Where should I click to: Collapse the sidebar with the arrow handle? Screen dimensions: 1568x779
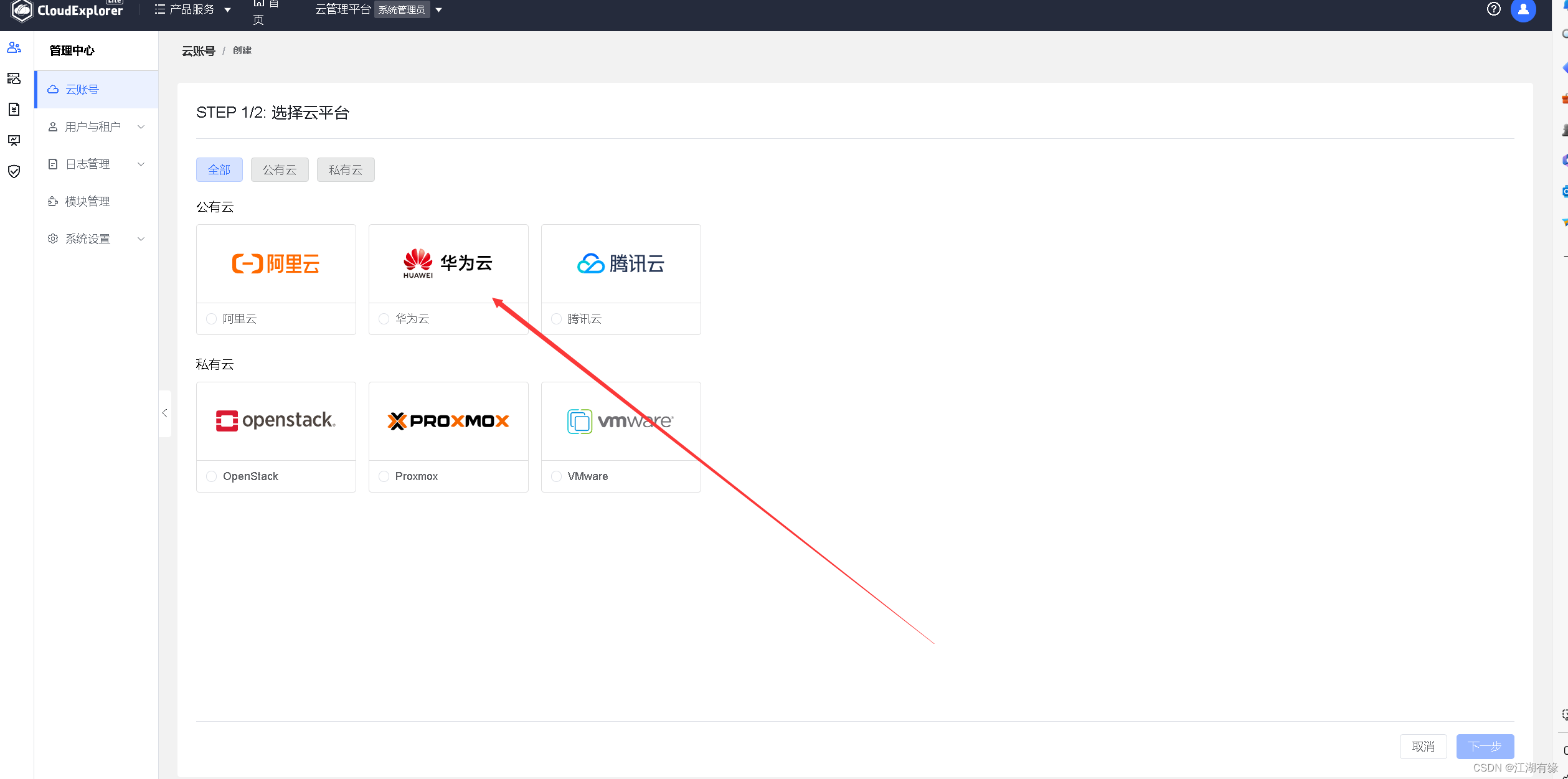(165, 413)
